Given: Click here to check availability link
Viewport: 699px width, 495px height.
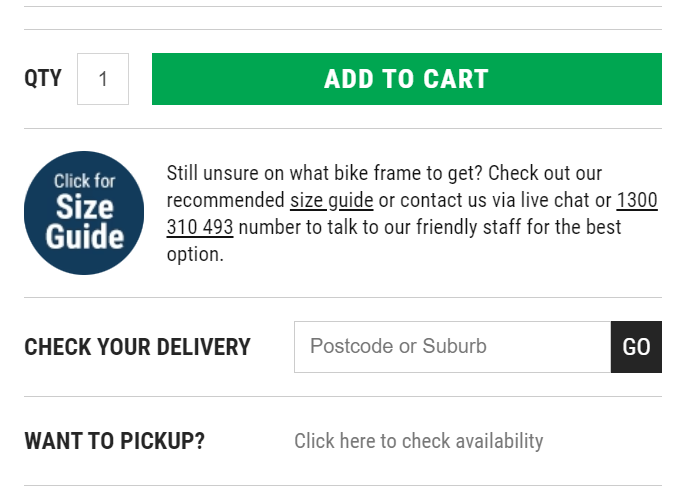Looking at the screenshot, I should coord(418,441).
